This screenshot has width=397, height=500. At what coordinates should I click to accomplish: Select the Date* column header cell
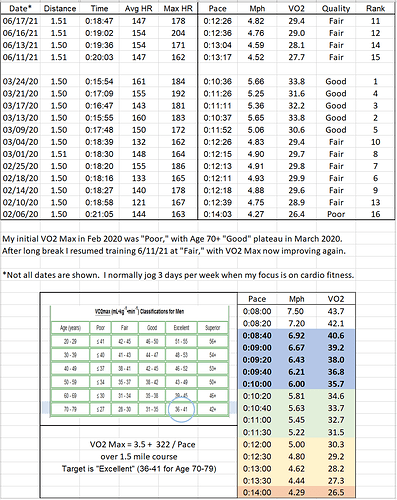20,8
